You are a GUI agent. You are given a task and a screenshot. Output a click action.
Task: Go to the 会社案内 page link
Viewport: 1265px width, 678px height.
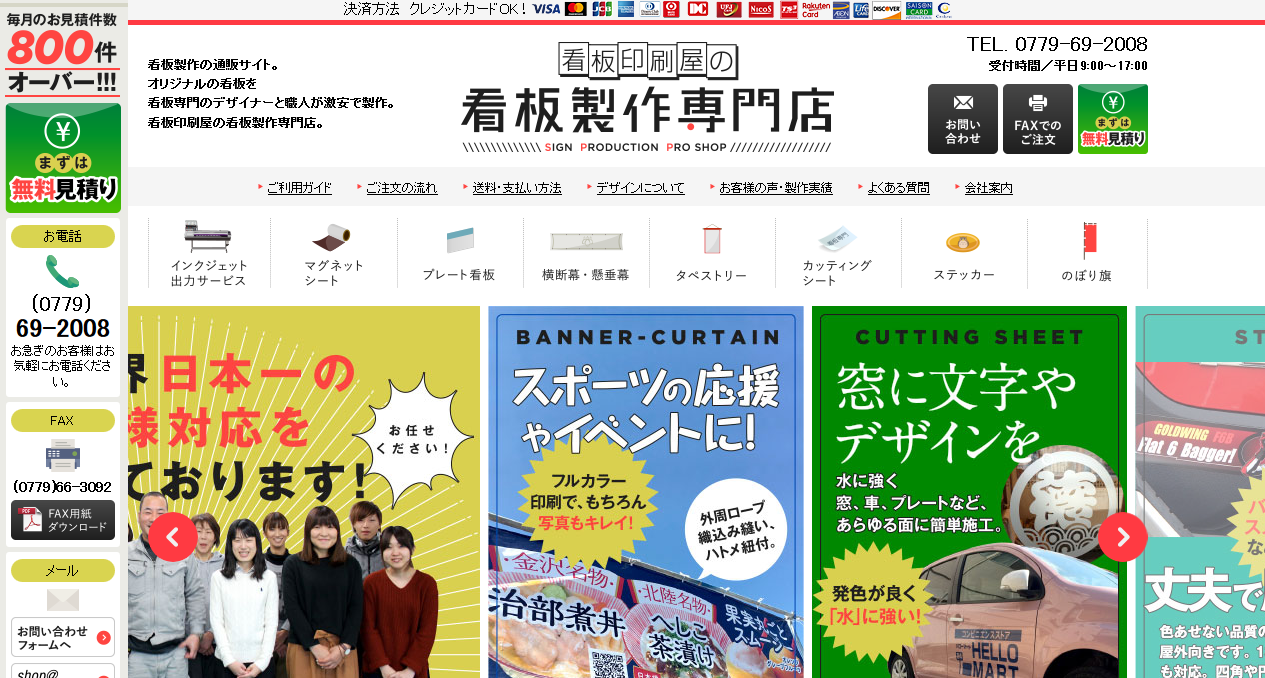coord(988,188)
